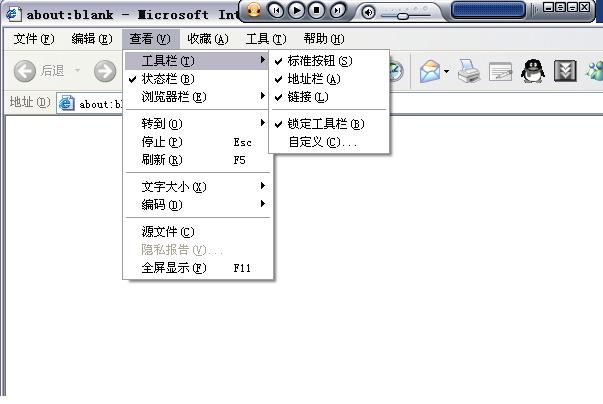Uncheck 链接(L) toolbar option
The image size is (603, 404).
pos(329,97)
